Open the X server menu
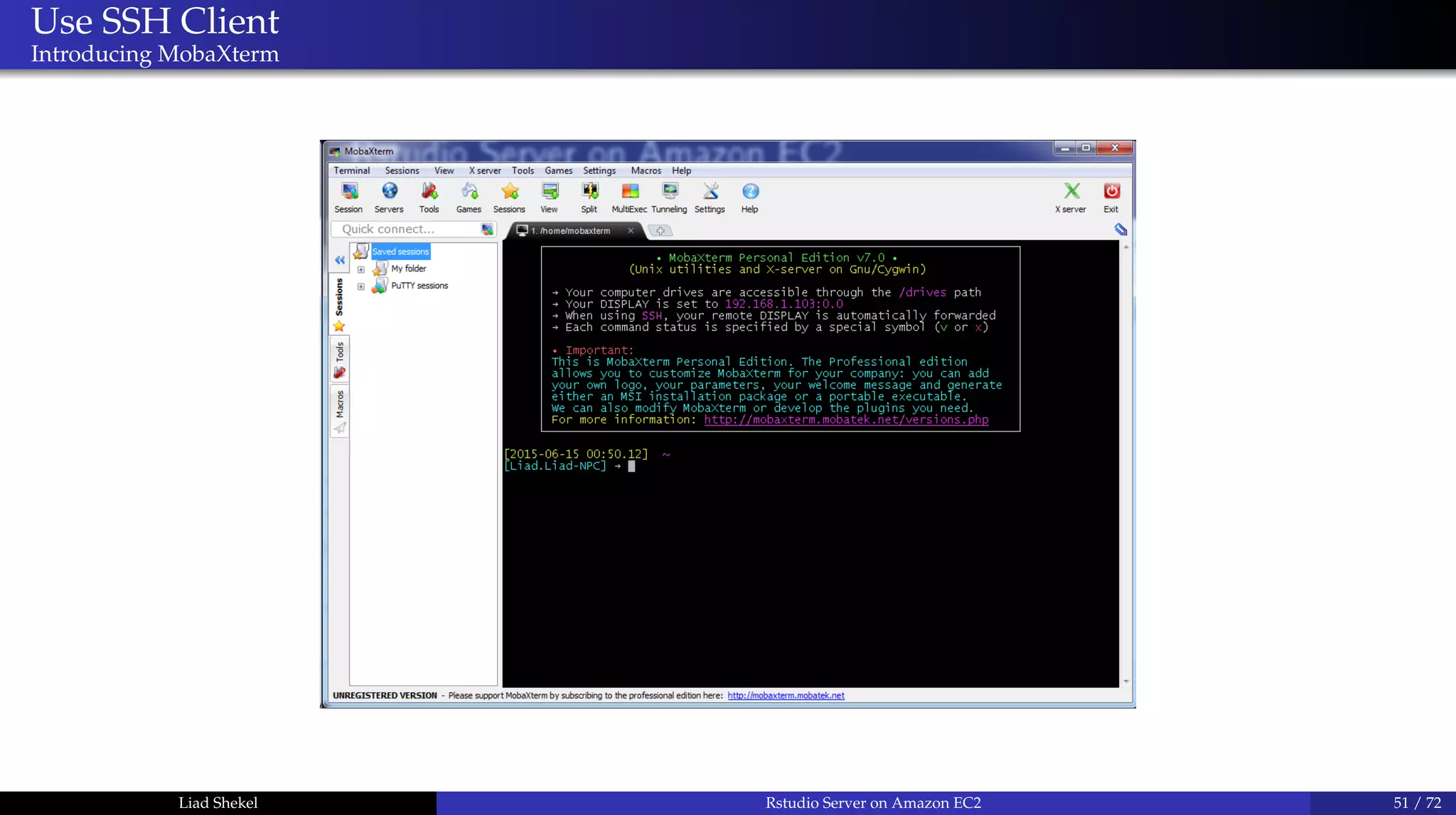 (485, 171)
